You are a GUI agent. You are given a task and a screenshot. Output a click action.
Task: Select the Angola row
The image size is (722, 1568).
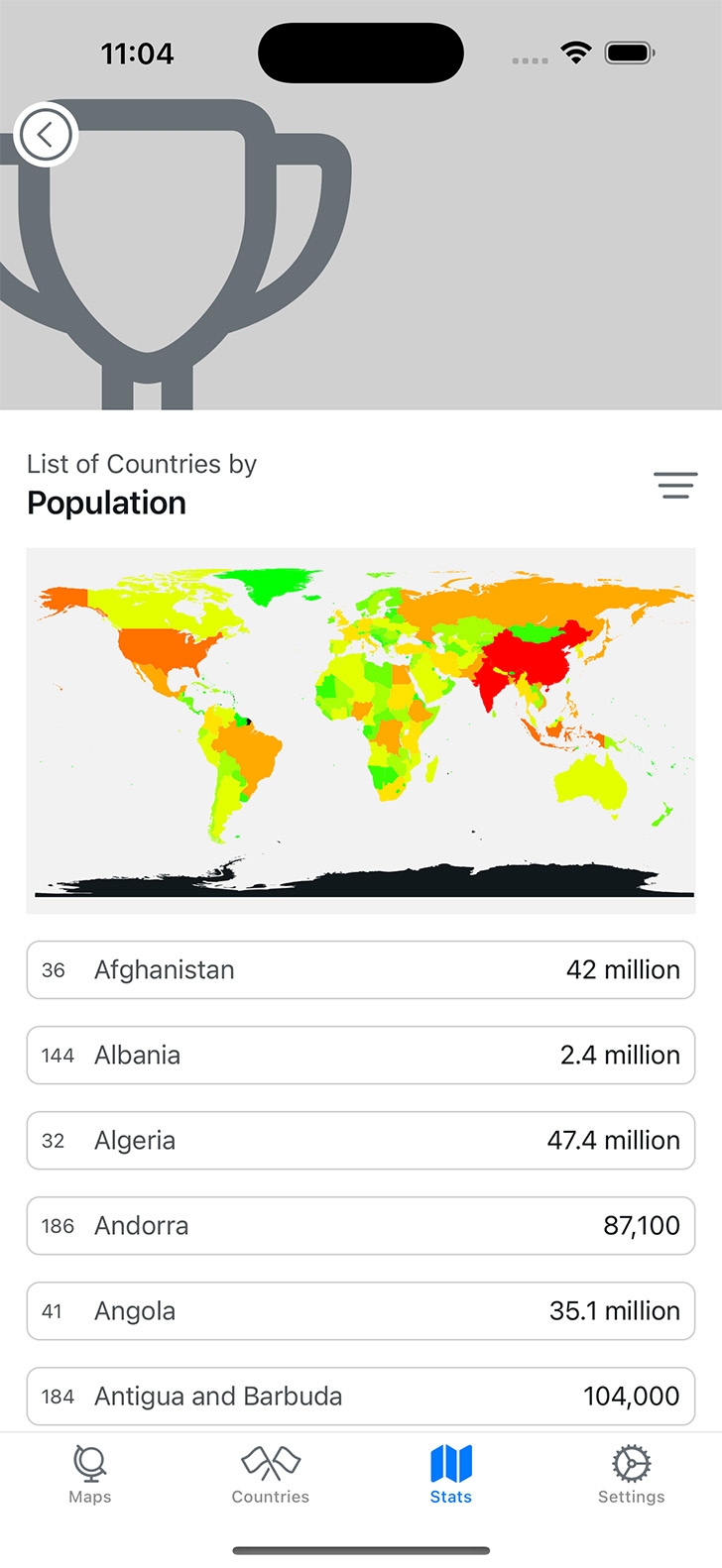pos(361,1310)
